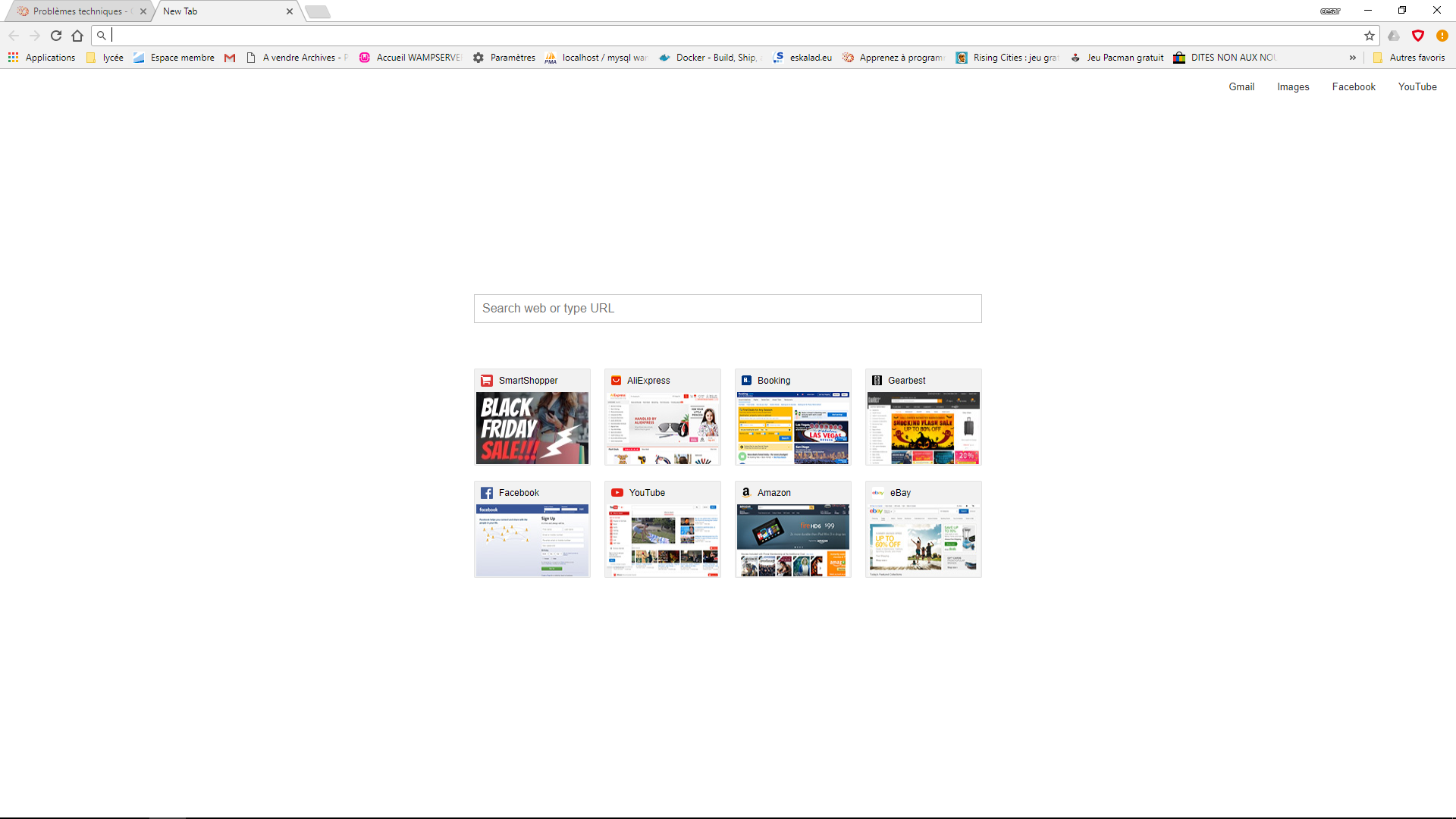Click the reload page icon
This screenshot has width=1456, height=819.
pyautogui.click(x=56, y=36)
